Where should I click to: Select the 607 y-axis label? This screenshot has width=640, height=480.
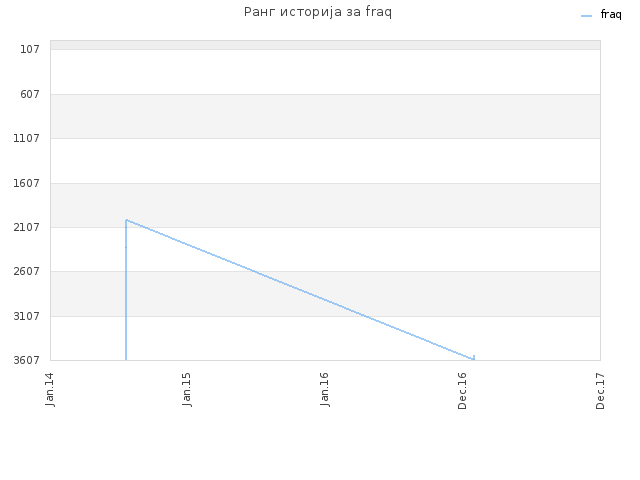pyautogui.click(x=30, y=94)
